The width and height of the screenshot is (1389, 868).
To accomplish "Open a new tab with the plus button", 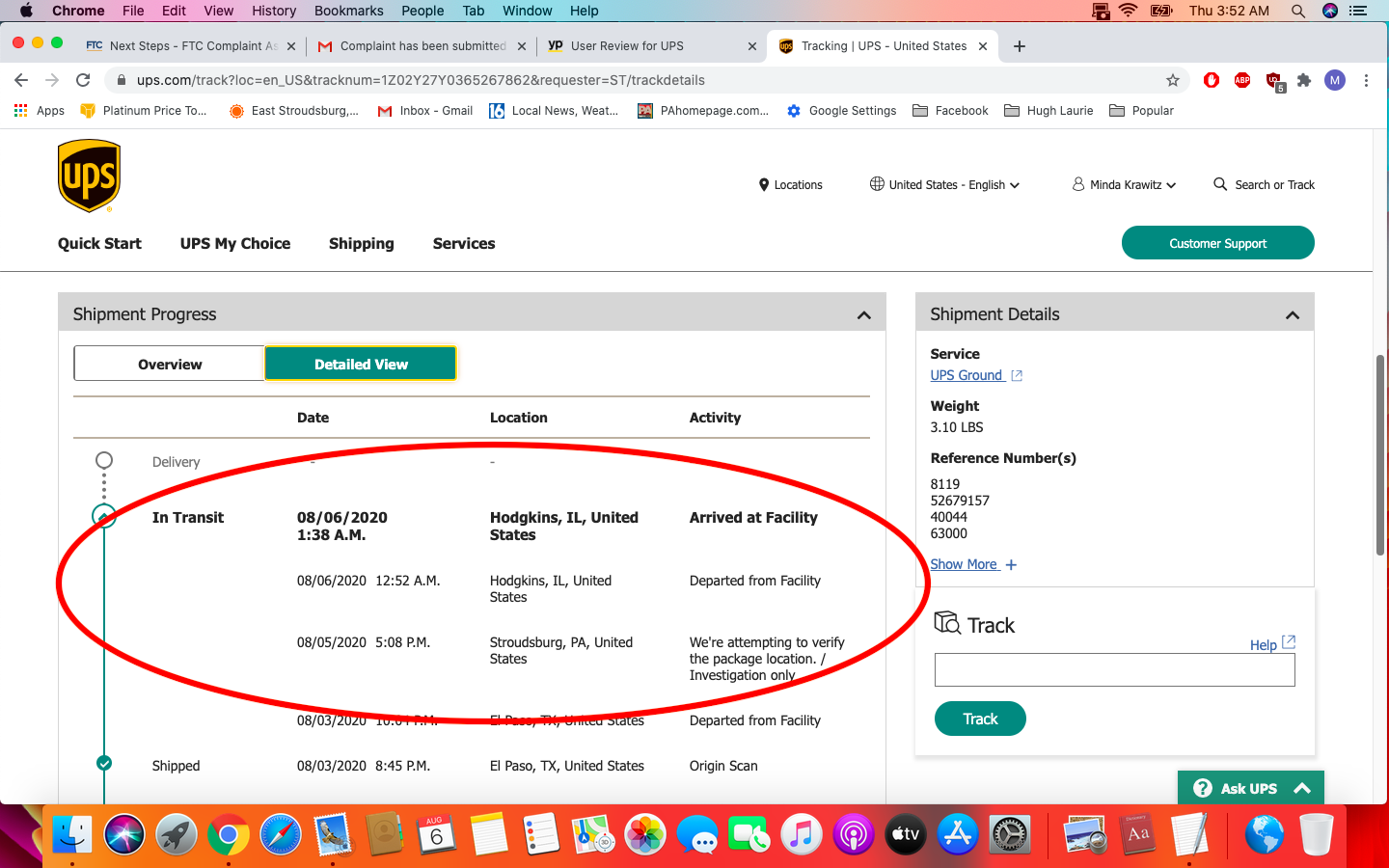I will [1020, 46].
